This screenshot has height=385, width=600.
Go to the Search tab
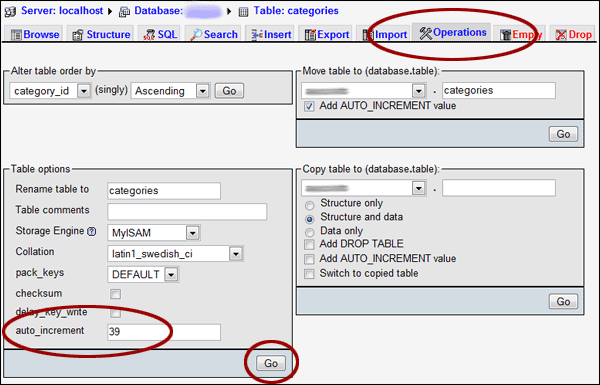213,34
